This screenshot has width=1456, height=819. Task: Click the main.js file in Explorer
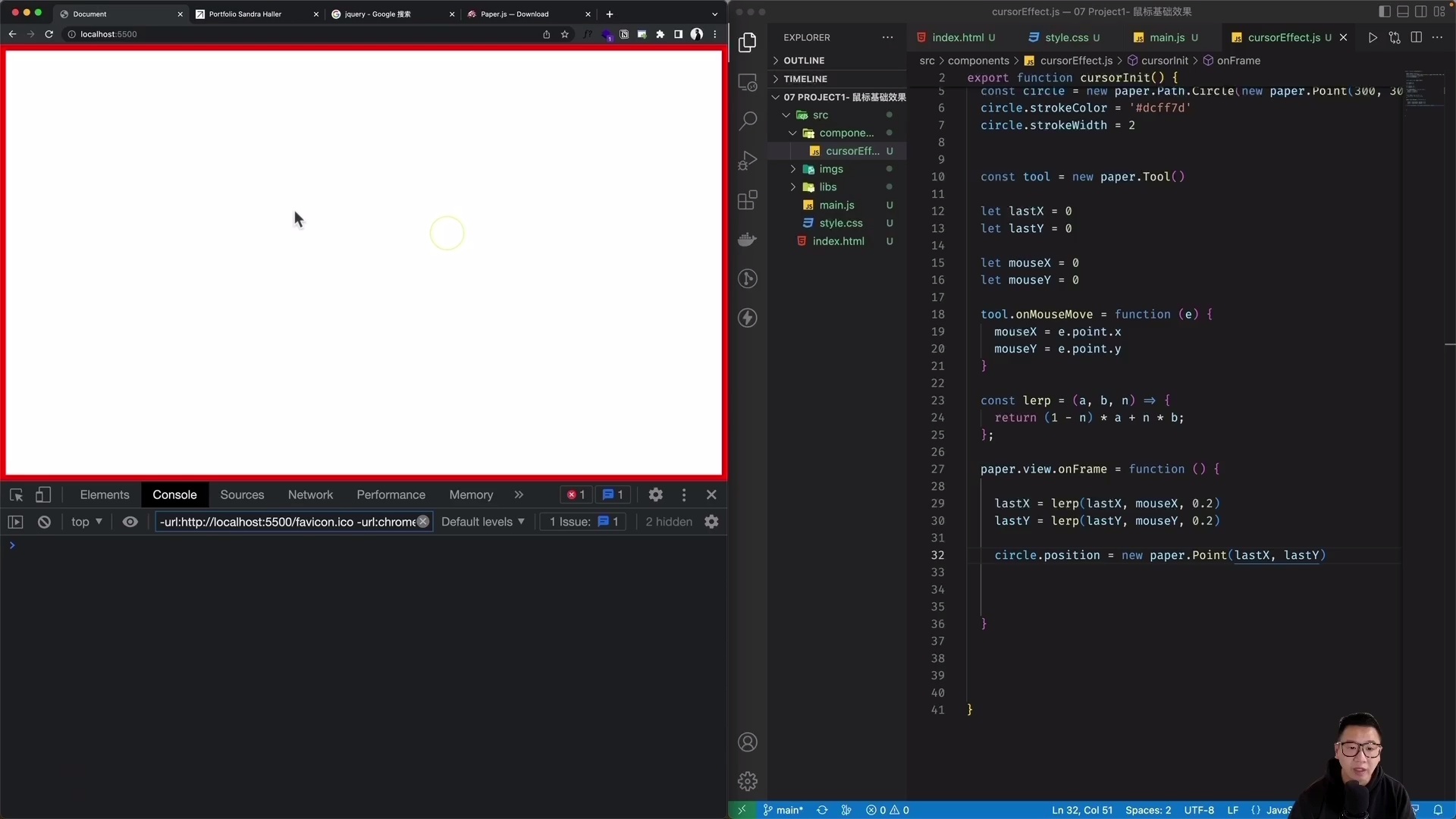click(x=836, y=205)
